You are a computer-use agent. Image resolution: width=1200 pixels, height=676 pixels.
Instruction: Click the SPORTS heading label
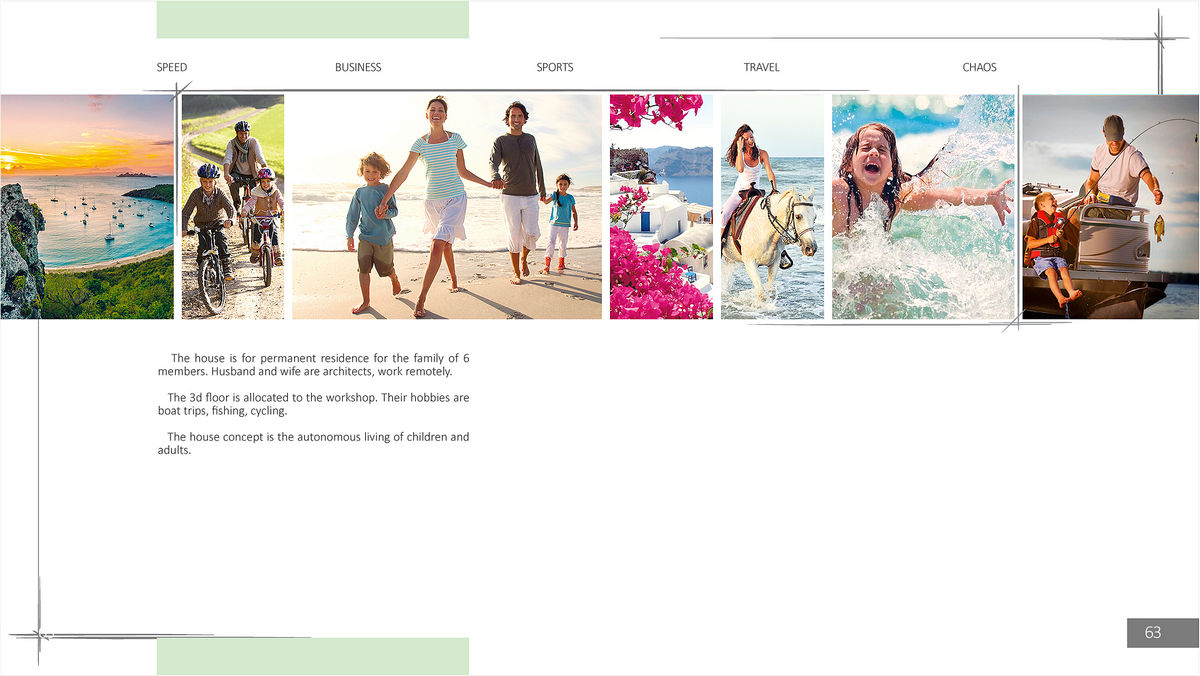(555, 67)
